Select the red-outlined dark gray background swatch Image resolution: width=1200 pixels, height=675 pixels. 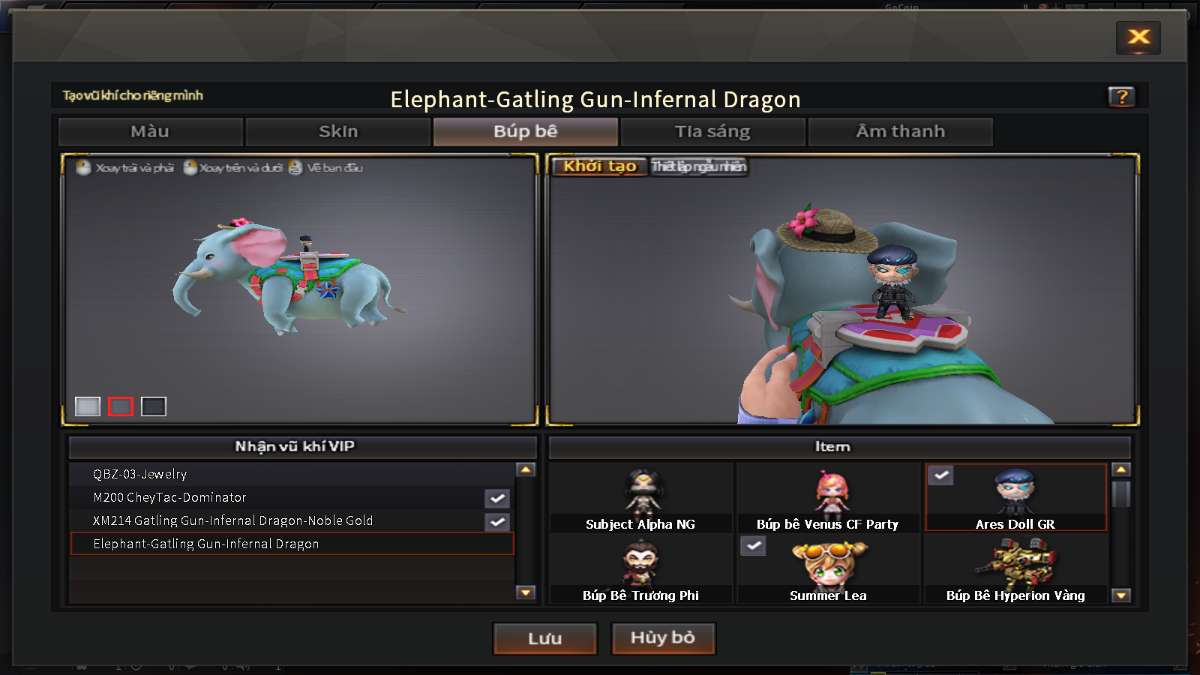coord(121,406)
